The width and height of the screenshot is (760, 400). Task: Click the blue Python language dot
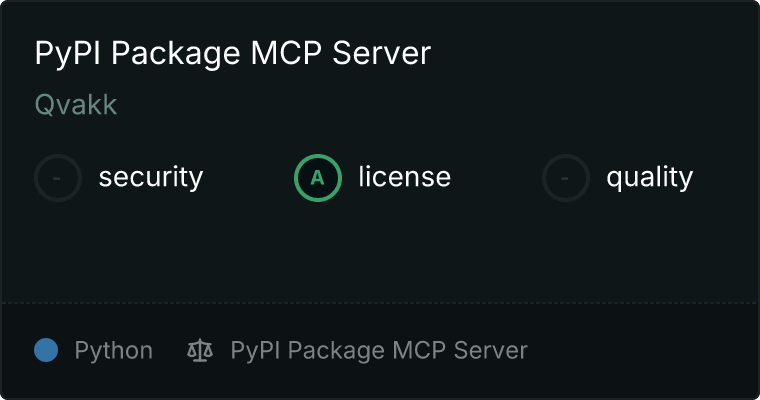tap(46, 350)
